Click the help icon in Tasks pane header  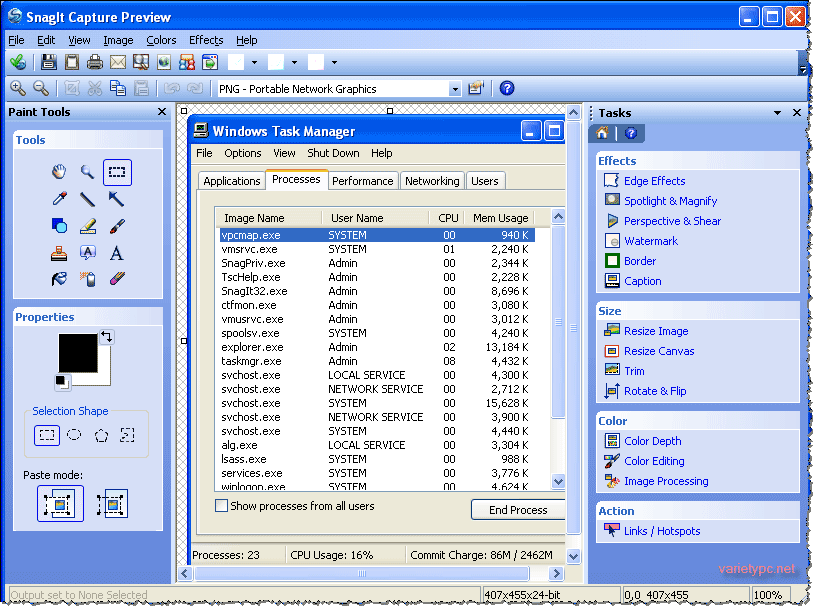coord(630,133)
